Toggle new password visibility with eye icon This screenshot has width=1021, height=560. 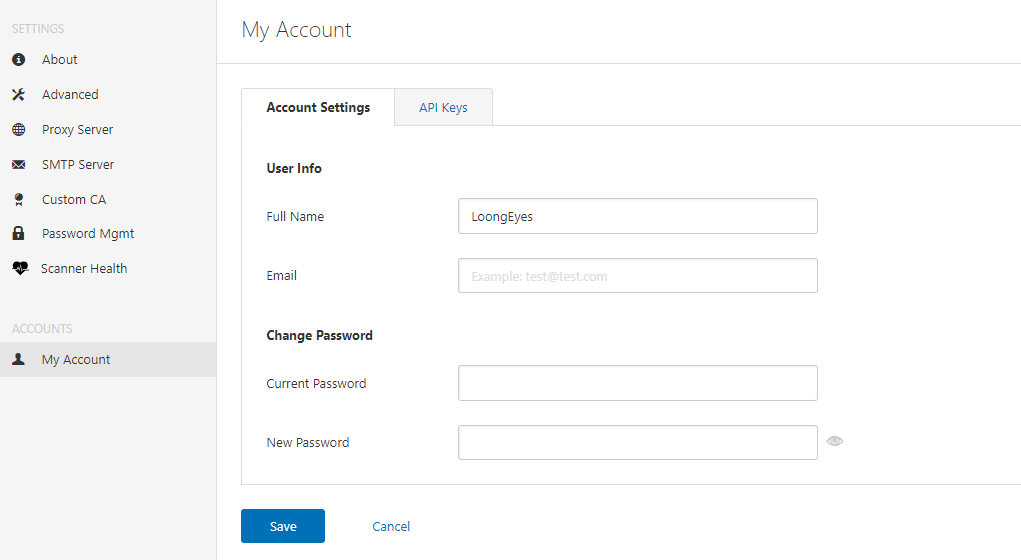point(835,441)
